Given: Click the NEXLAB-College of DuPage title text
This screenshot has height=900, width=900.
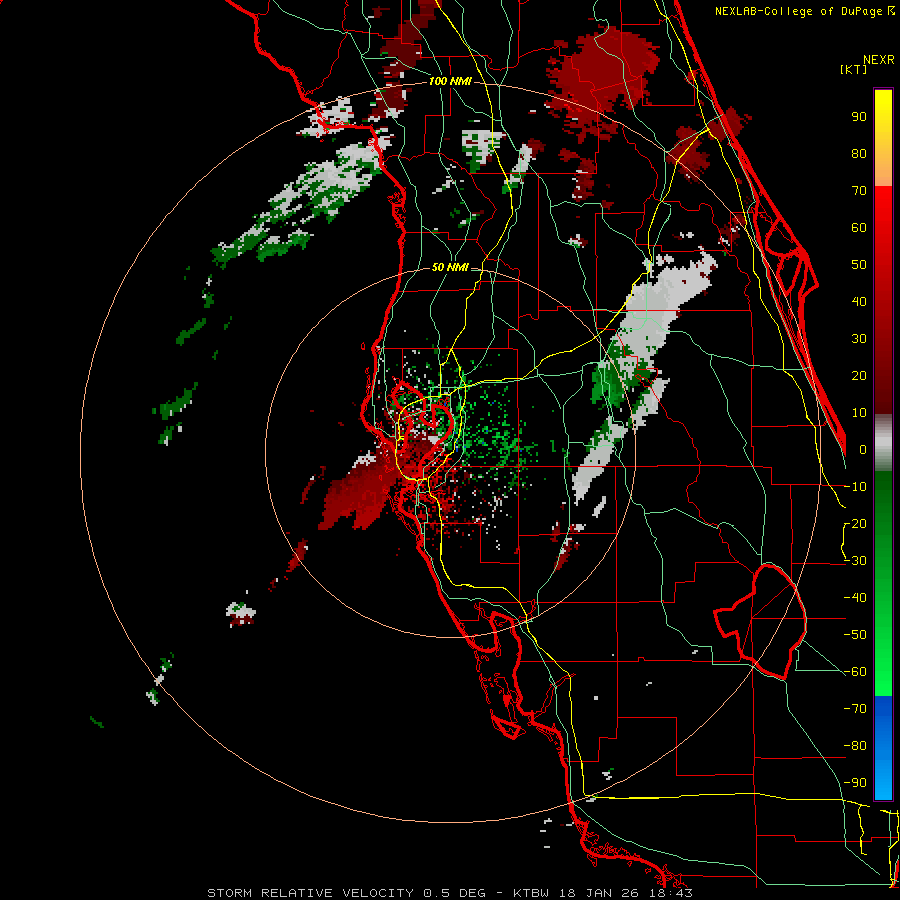Looking at the screenshot, I should click(804, 11).
